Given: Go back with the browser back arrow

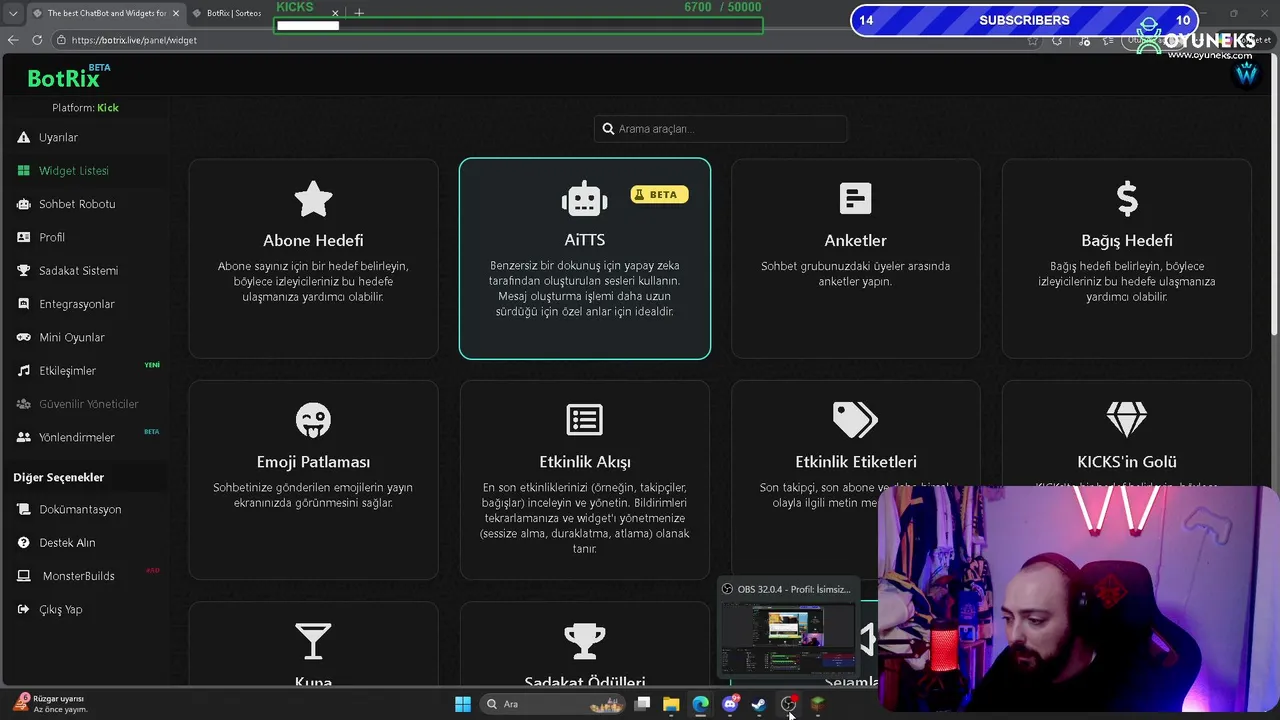Looking at the screenshot, I should (x=13, y=40).
